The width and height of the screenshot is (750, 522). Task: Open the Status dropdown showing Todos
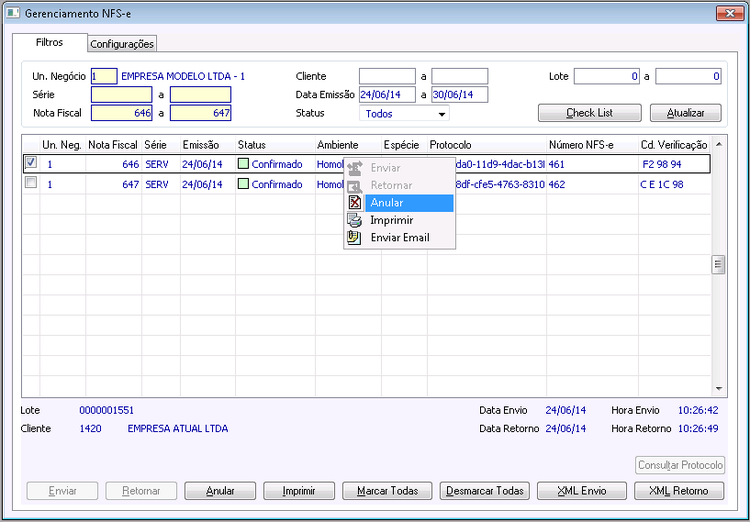[404, 114]
